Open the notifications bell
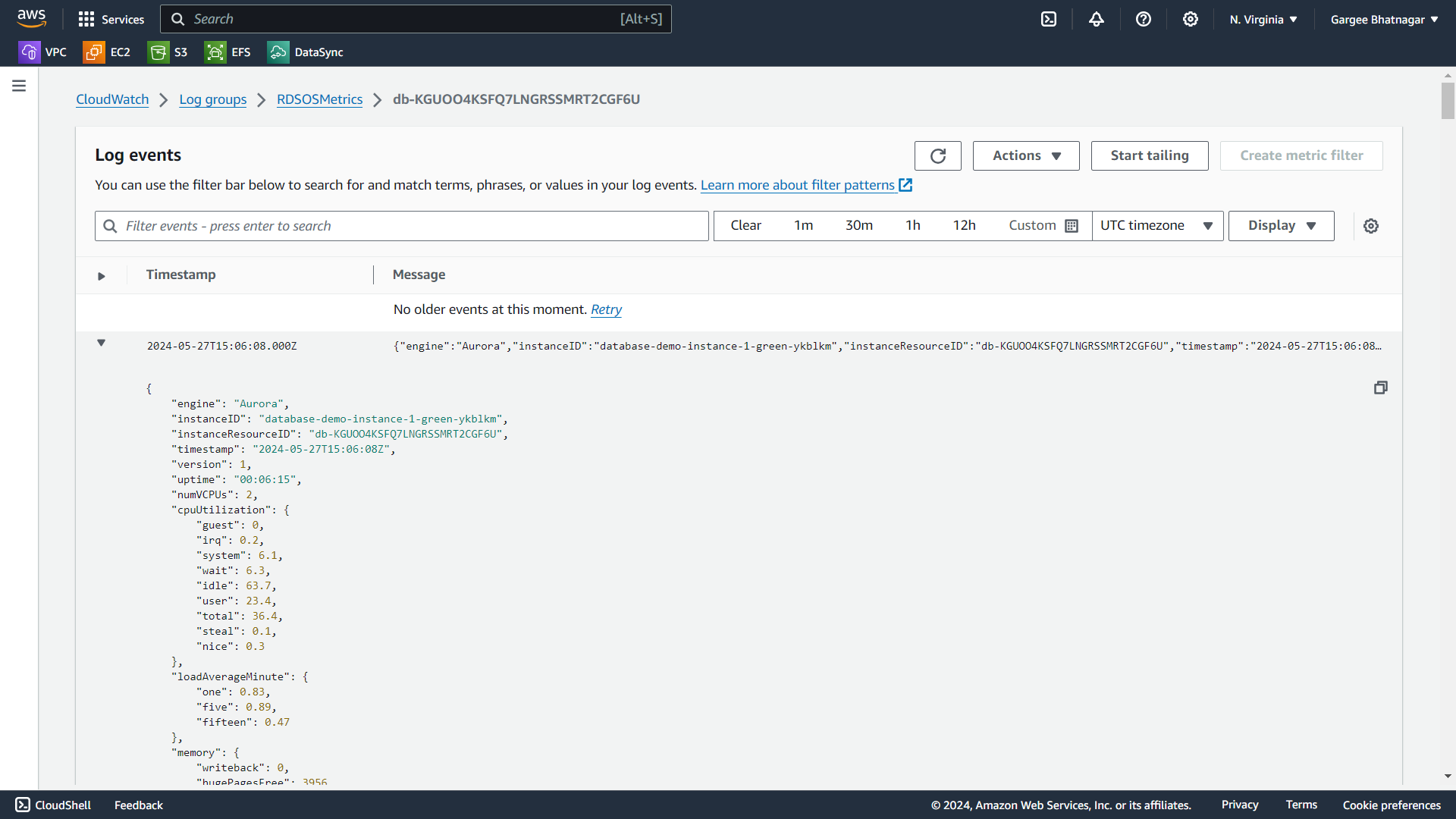The width and height of the screenshot is (1456, 819). pyautogui.click(x=1097, y=20)
